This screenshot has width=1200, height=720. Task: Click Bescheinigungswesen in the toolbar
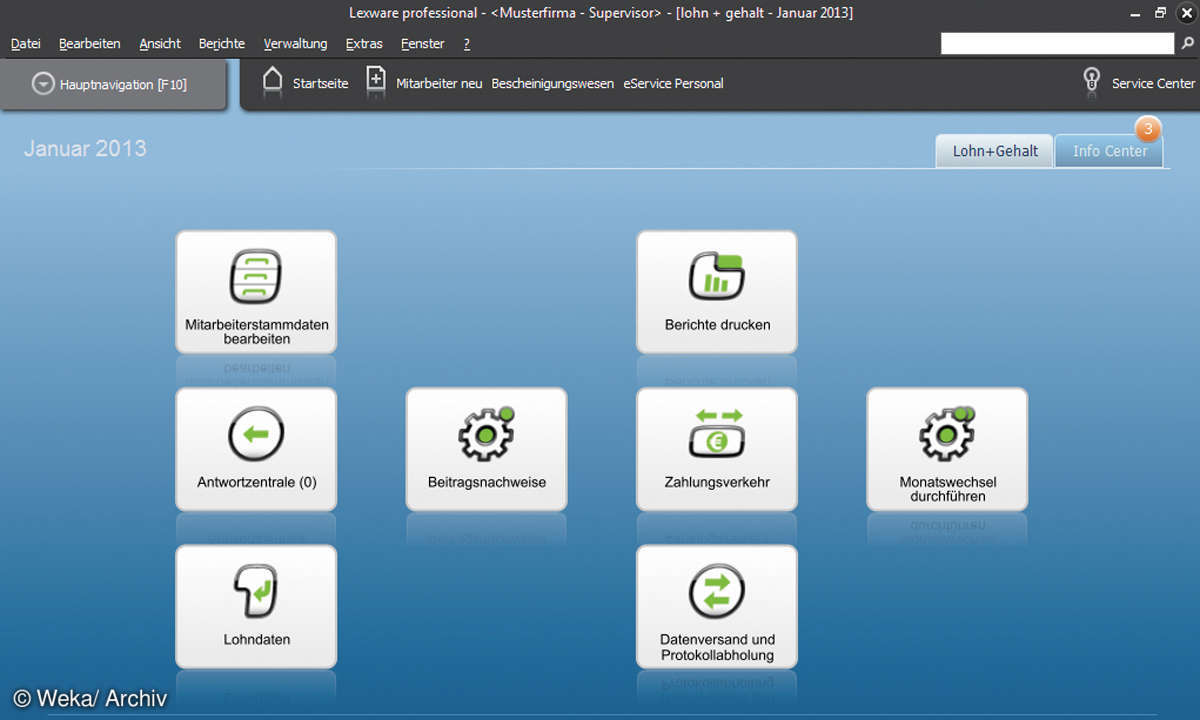pos(553,84)
